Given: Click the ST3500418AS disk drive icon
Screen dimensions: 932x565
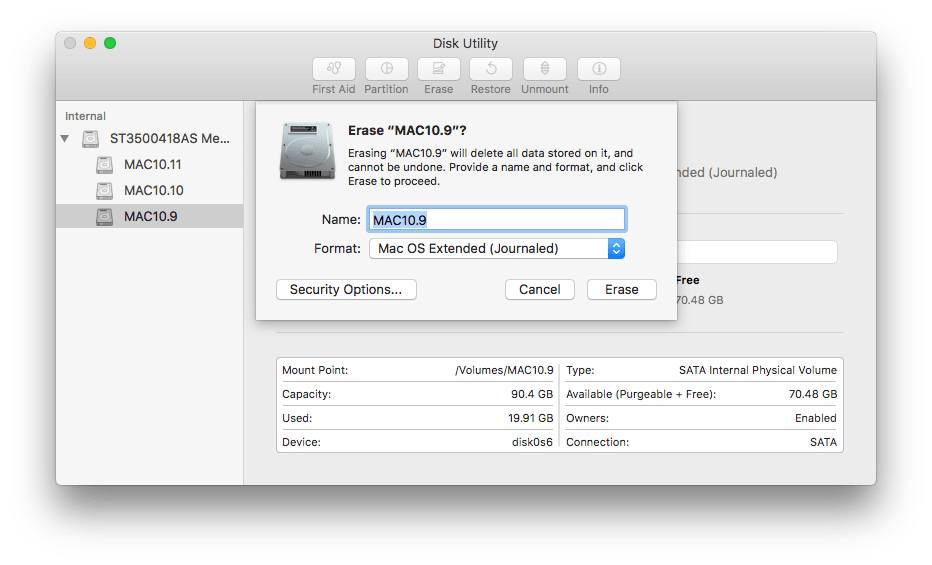Looking at the screenshot, I should 91,138.
